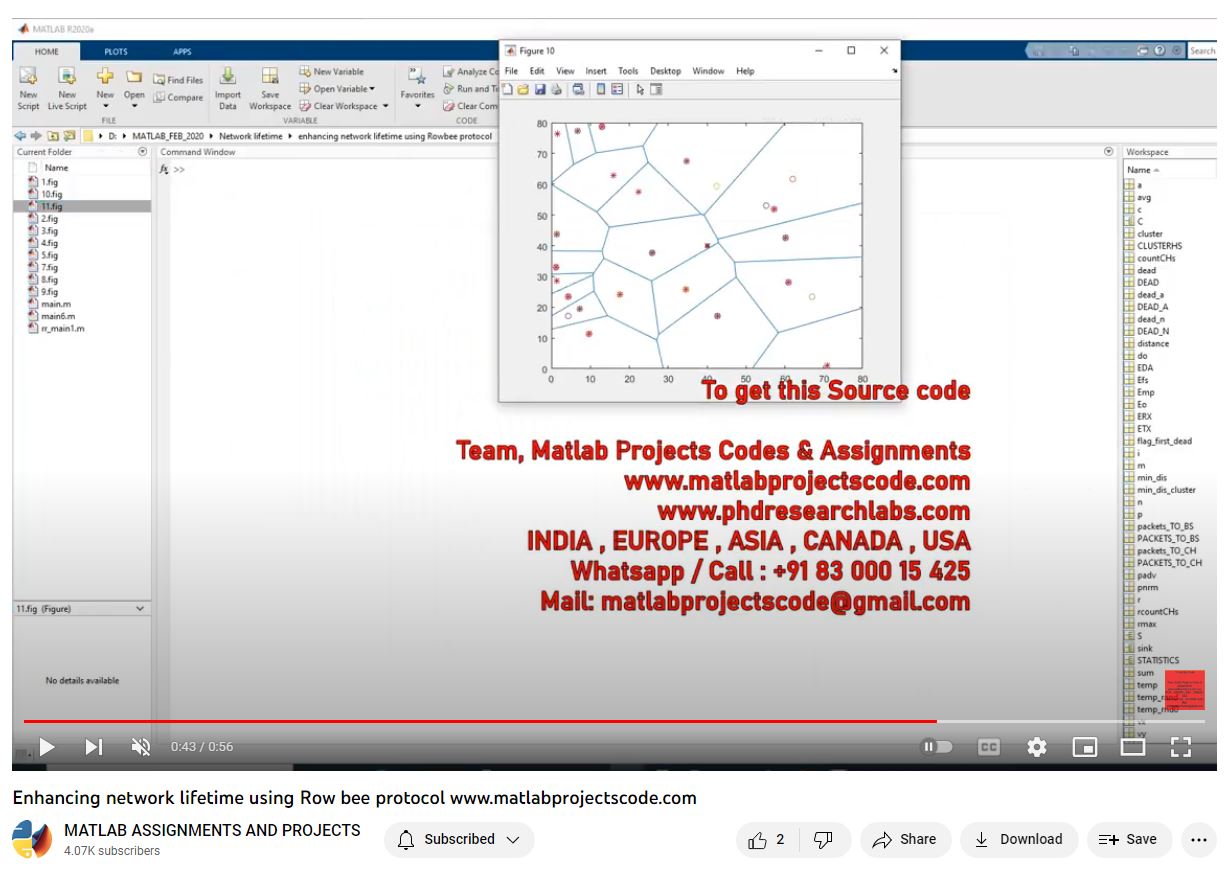
Task: Unmute the video sound
Action: click(x=141, y=747)
